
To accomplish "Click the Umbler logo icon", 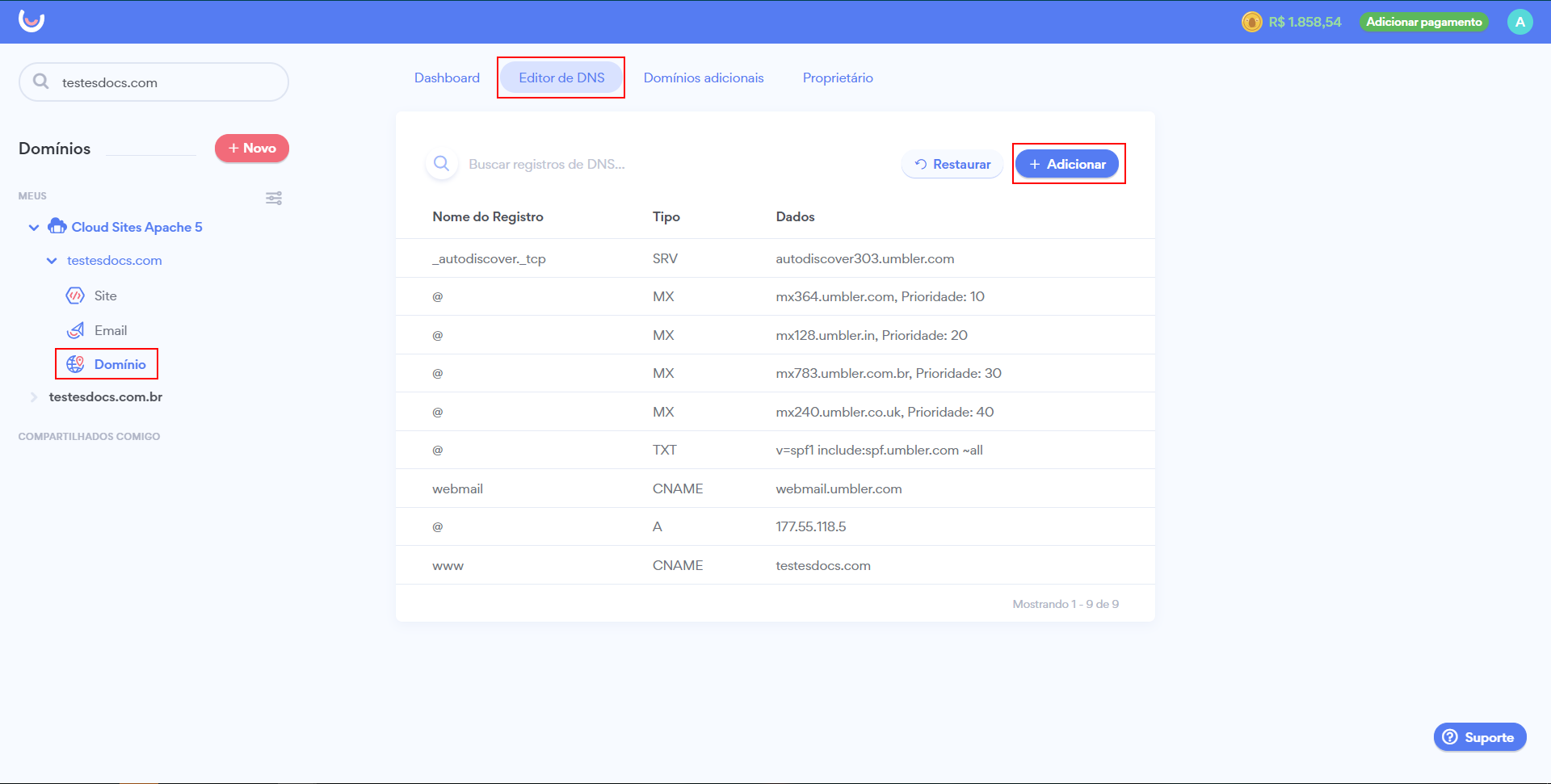I will (32, 21).
